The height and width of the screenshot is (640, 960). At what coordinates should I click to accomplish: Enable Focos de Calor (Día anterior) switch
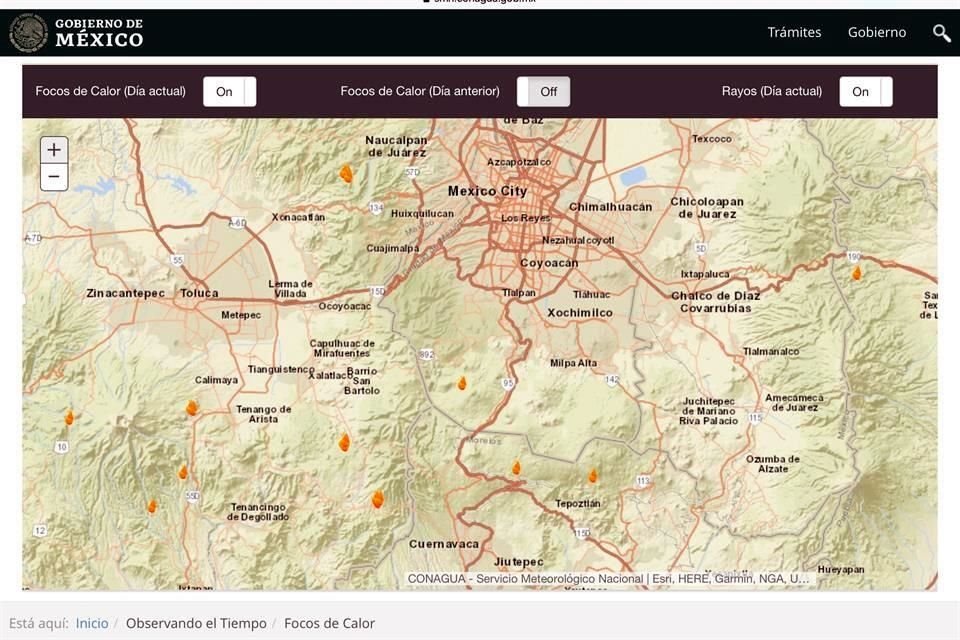[x=543, y=92]
